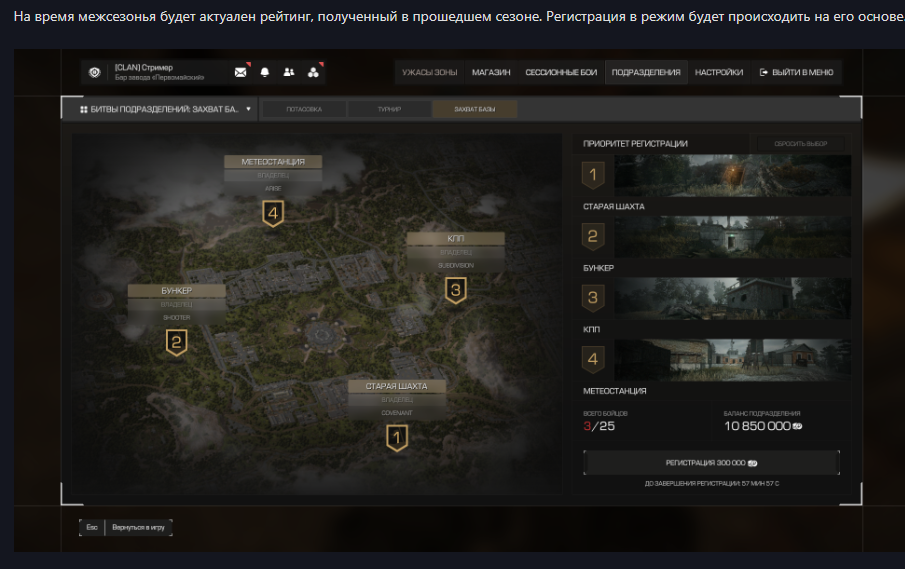Viewport: 905px width, 569px height.
Task: Switch to the Потасовка tab
Action: (x=304, y=109)
